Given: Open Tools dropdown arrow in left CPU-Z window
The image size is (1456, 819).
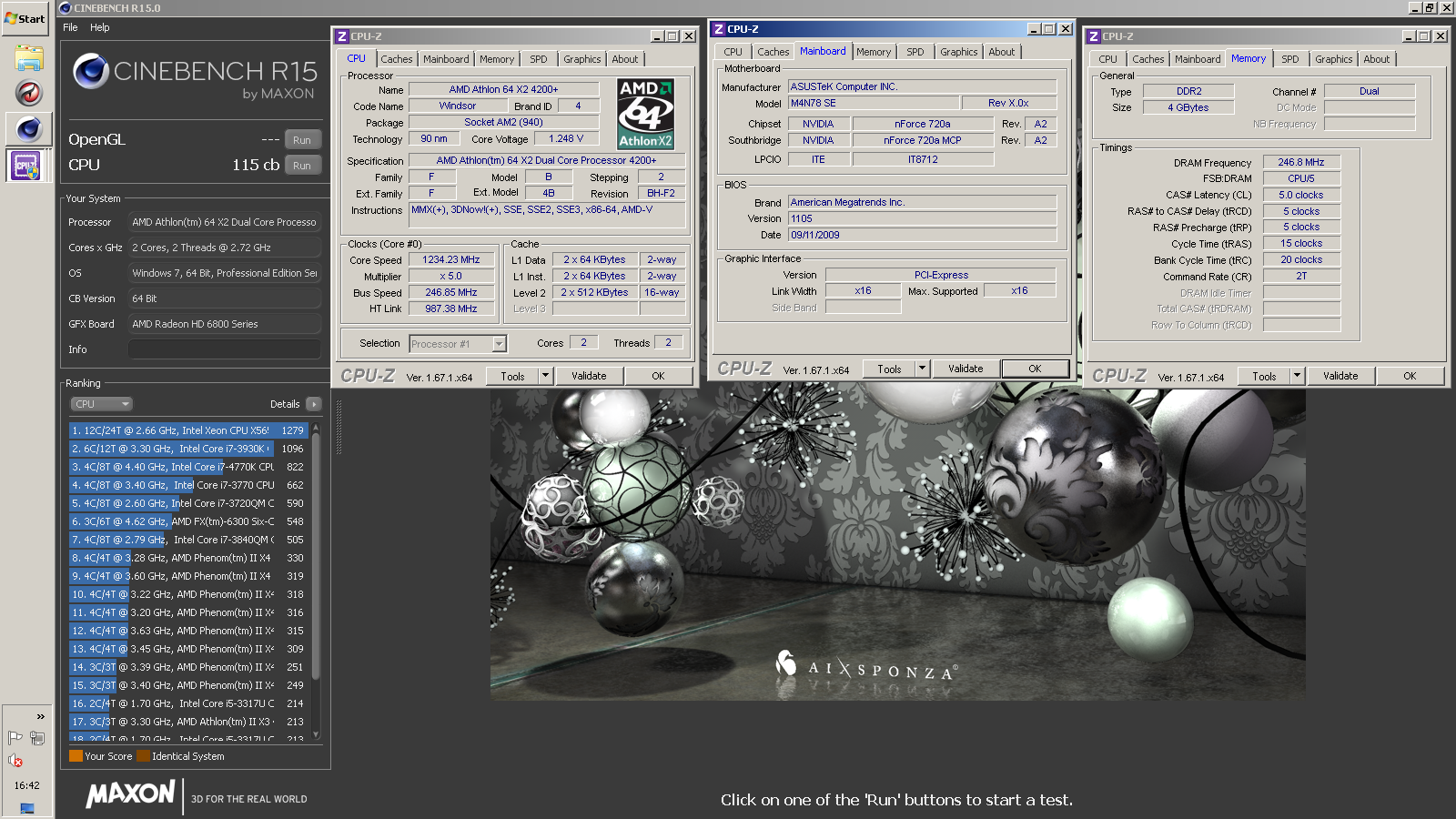Looking at the screenshot, I should (x=546, y=376).
